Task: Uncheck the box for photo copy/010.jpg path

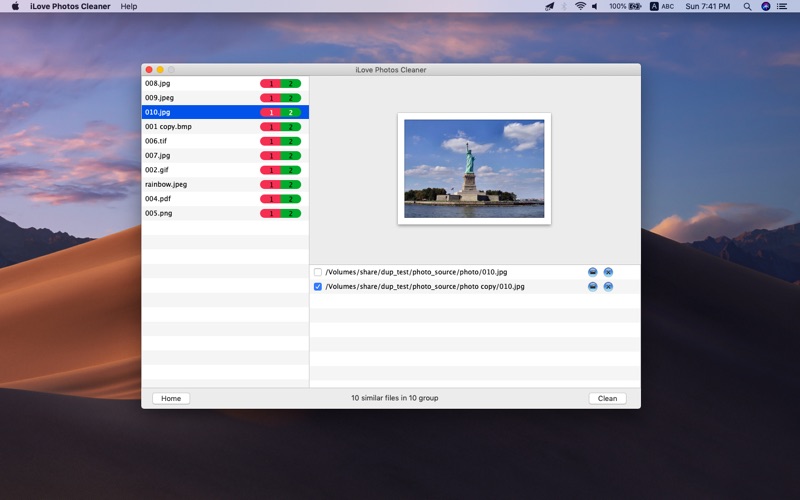Action: pyautogui.click(x=318, y=287)
